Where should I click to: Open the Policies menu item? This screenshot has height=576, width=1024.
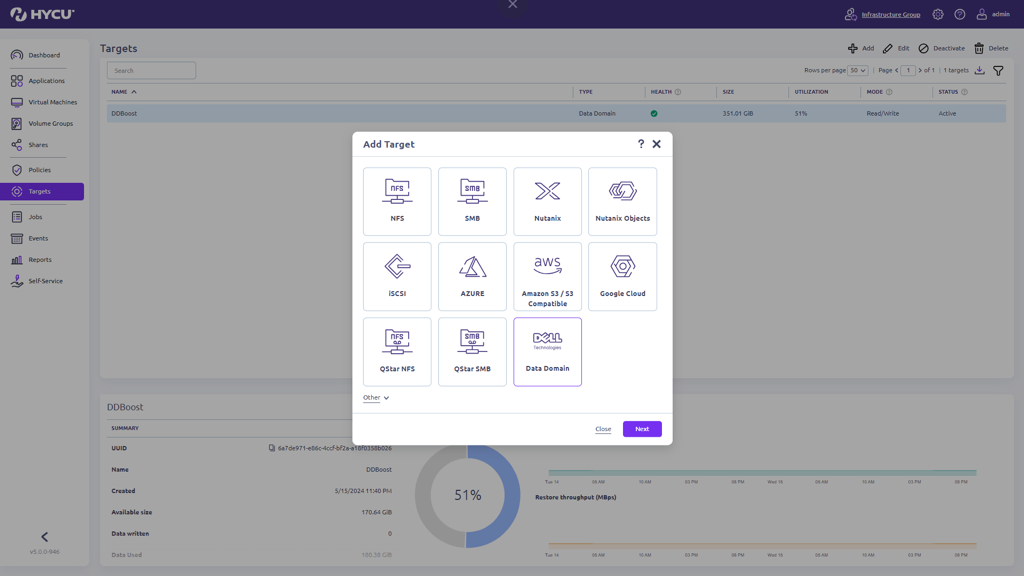(40, 170)
